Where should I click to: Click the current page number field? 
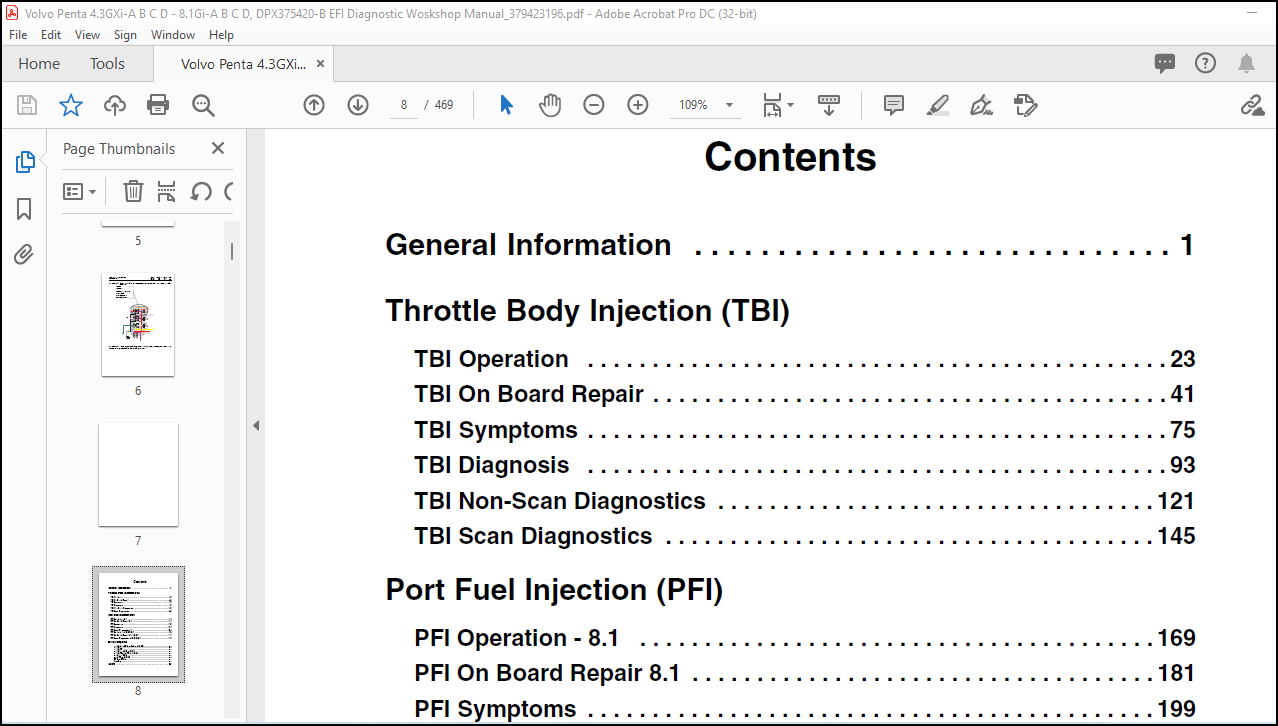click(x=403, y=105)
